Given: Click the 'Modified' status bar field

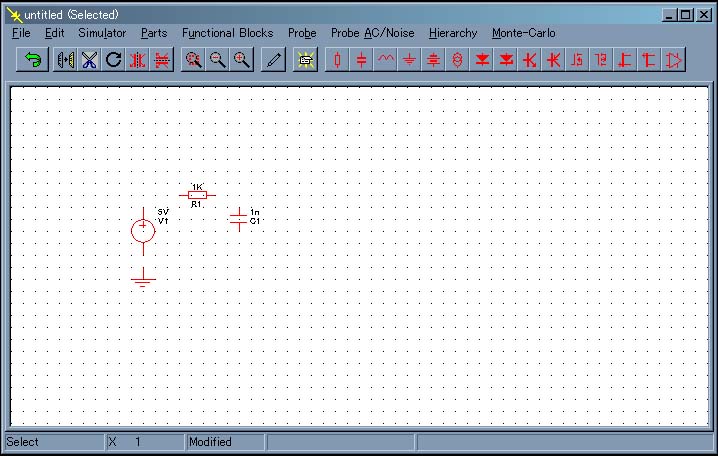Looking at the screenshot, I should [226, 442].
